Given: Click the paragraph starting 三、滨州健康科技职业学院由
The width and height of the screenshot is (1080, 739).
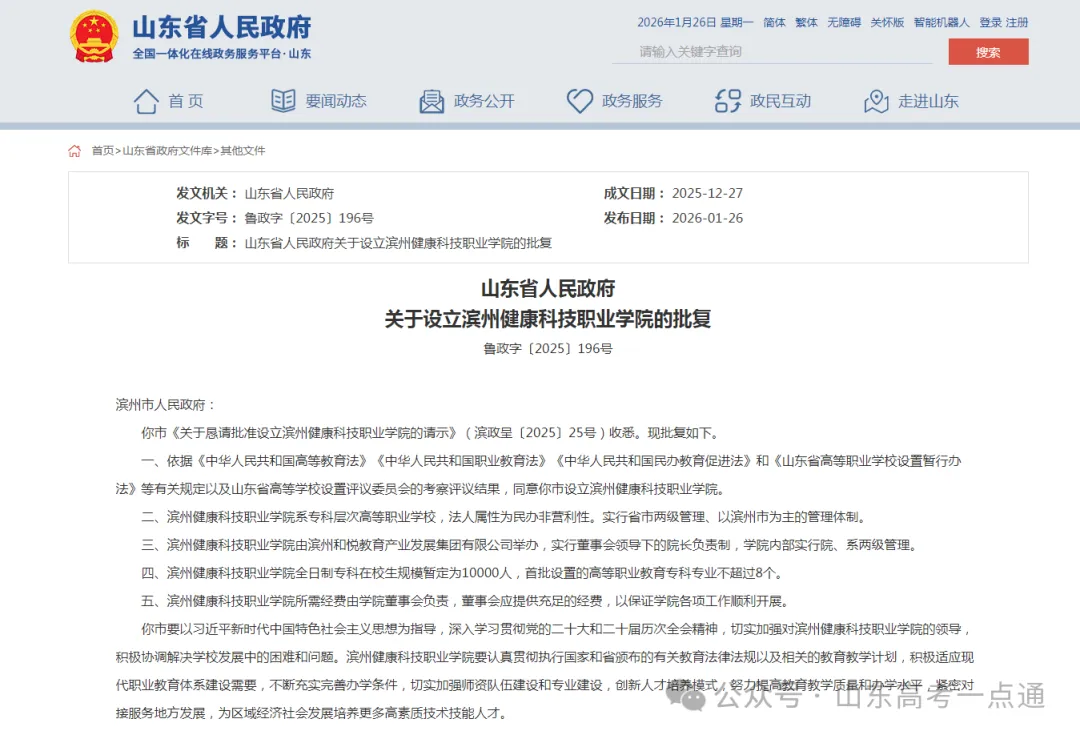Looking at the screenshot, I should [x=530, y=545].
